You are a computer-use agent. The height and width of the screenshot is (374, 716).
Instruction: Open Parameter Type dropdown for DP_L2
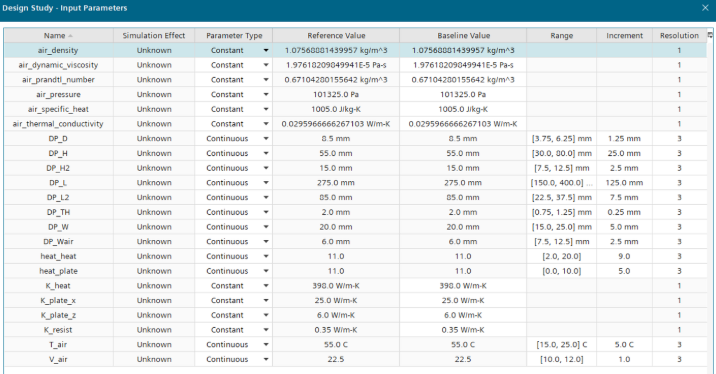click(x=266, y=197)
